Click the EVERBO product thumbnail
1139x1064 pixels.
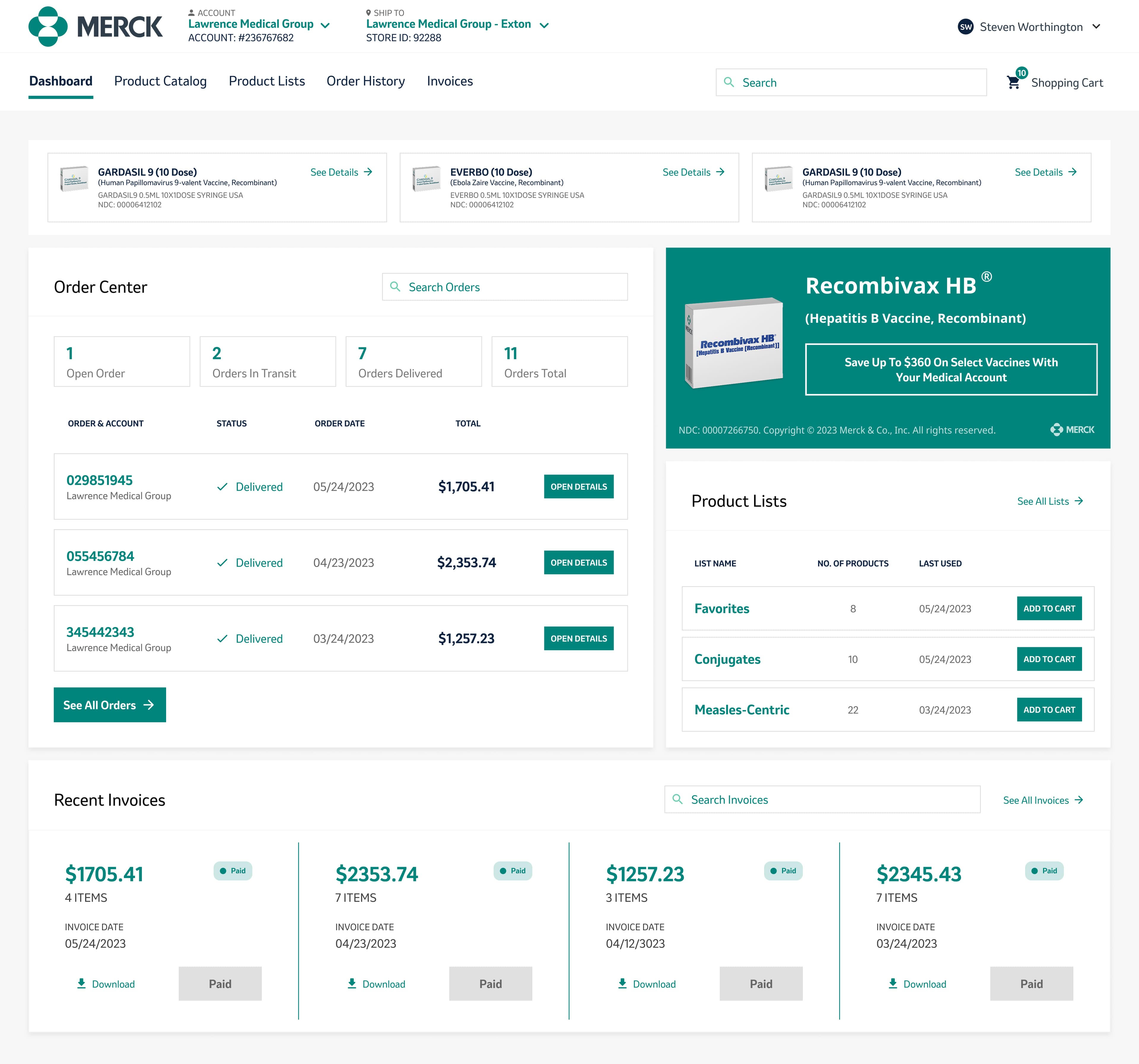pos(427,179)
